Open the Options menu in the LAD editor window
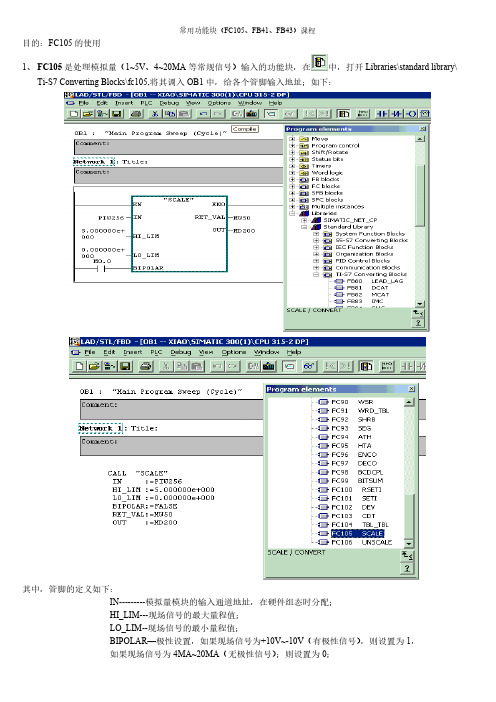The image size is (496, 702). point(219,103)
